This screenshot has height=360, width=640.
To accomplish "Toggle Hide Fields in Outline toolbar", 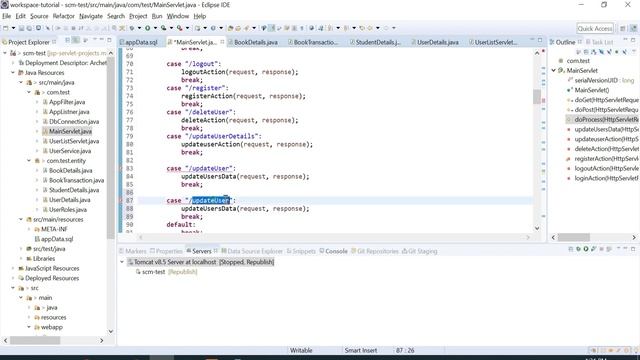I will pyautogui.click(x=601, y=51).
